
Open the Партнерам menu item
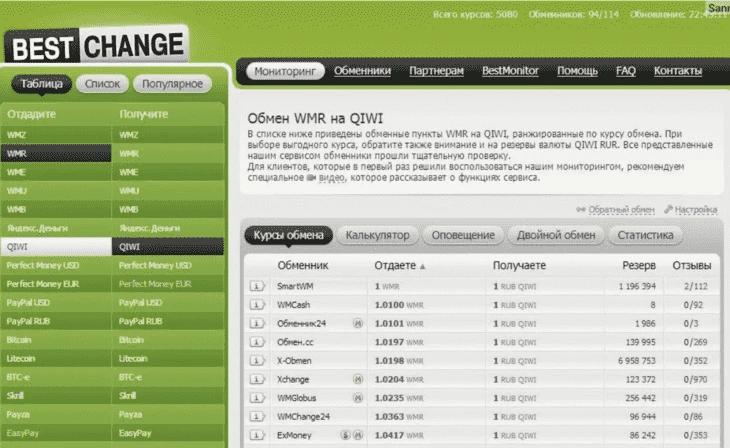[436, 71]
